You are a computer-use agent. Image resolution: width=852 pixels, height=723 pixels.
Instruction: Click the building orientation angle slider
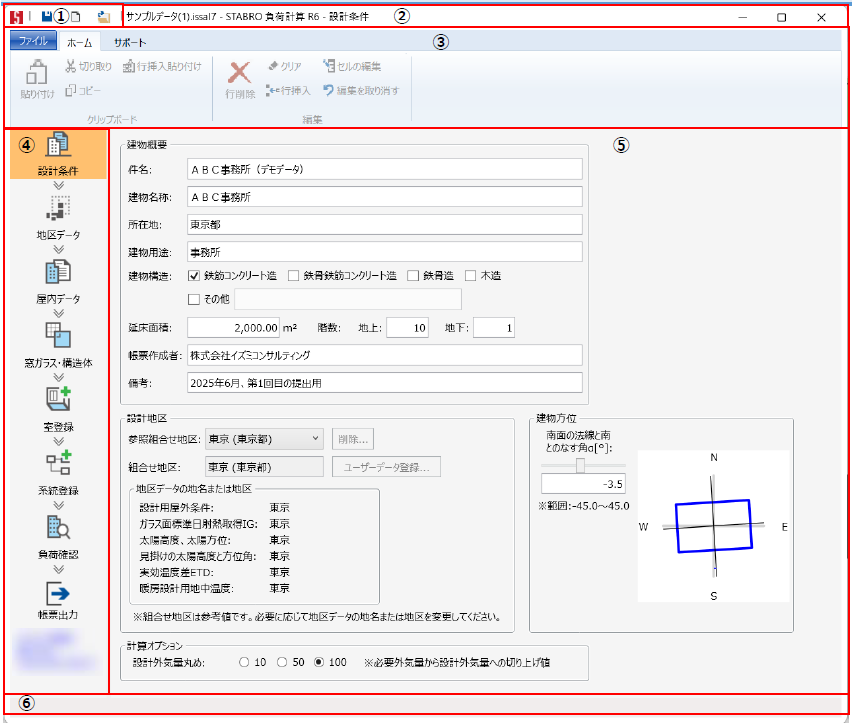580,466
